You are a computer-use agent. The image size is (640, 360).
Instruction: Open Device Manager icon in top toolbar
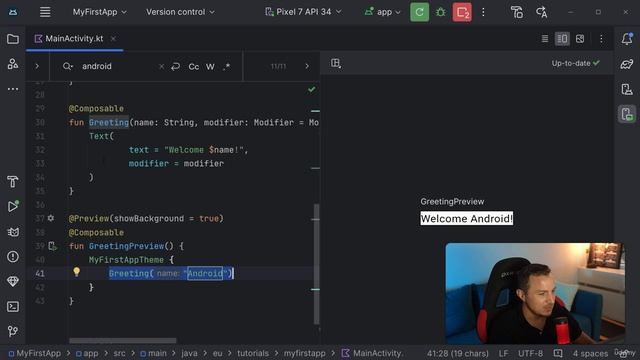pos(517,12)
